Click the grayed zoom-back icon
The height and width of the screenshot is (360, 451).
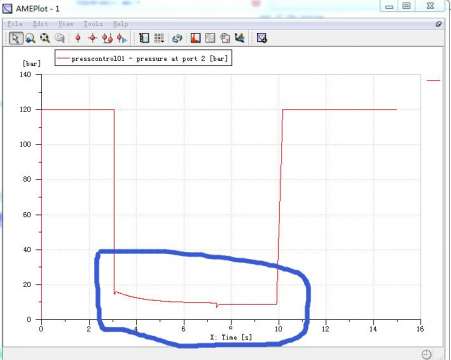pos(60,38)
